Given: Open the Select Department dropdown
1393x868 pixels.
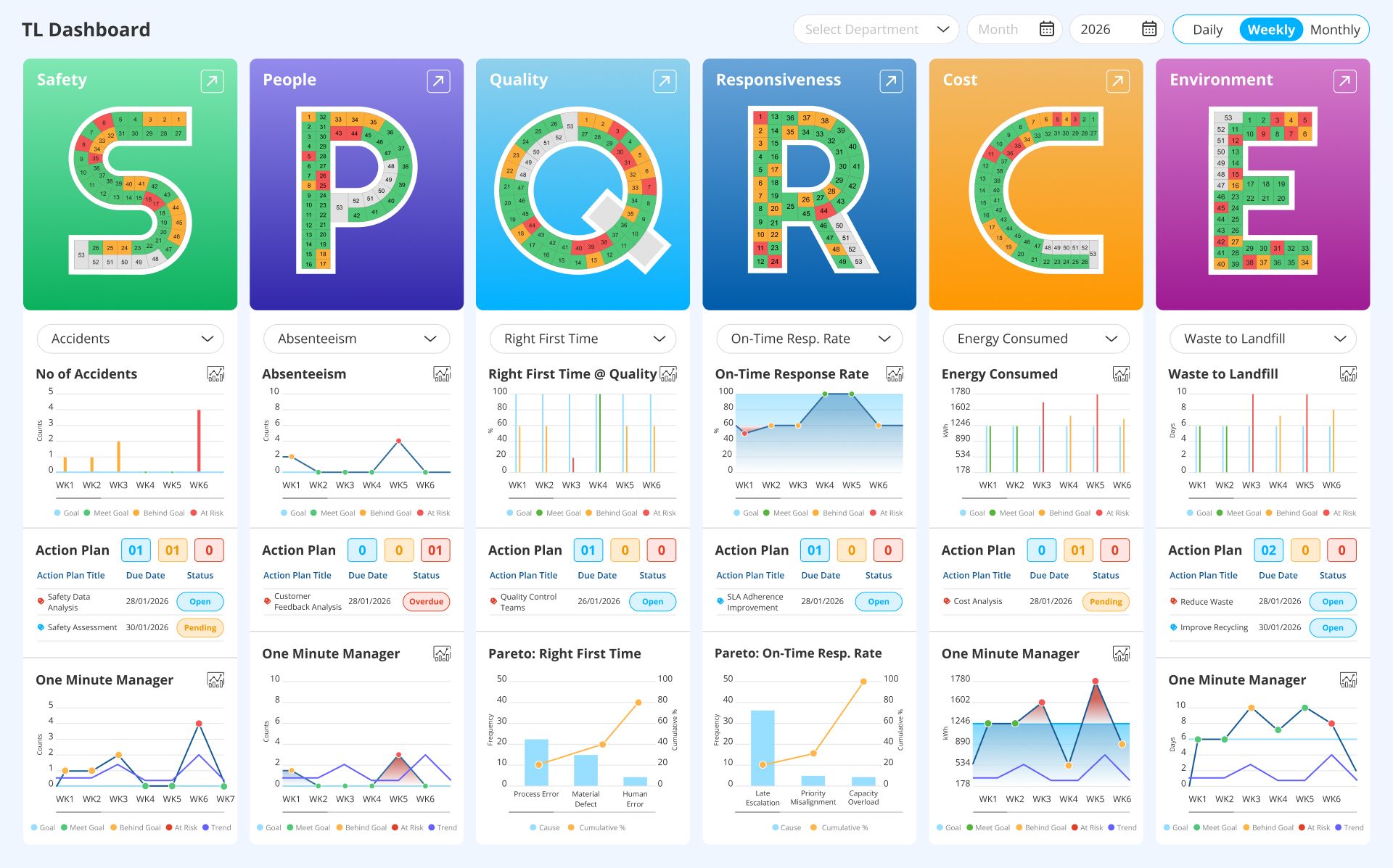Looking at the screenshot, I should click(875, 29).
